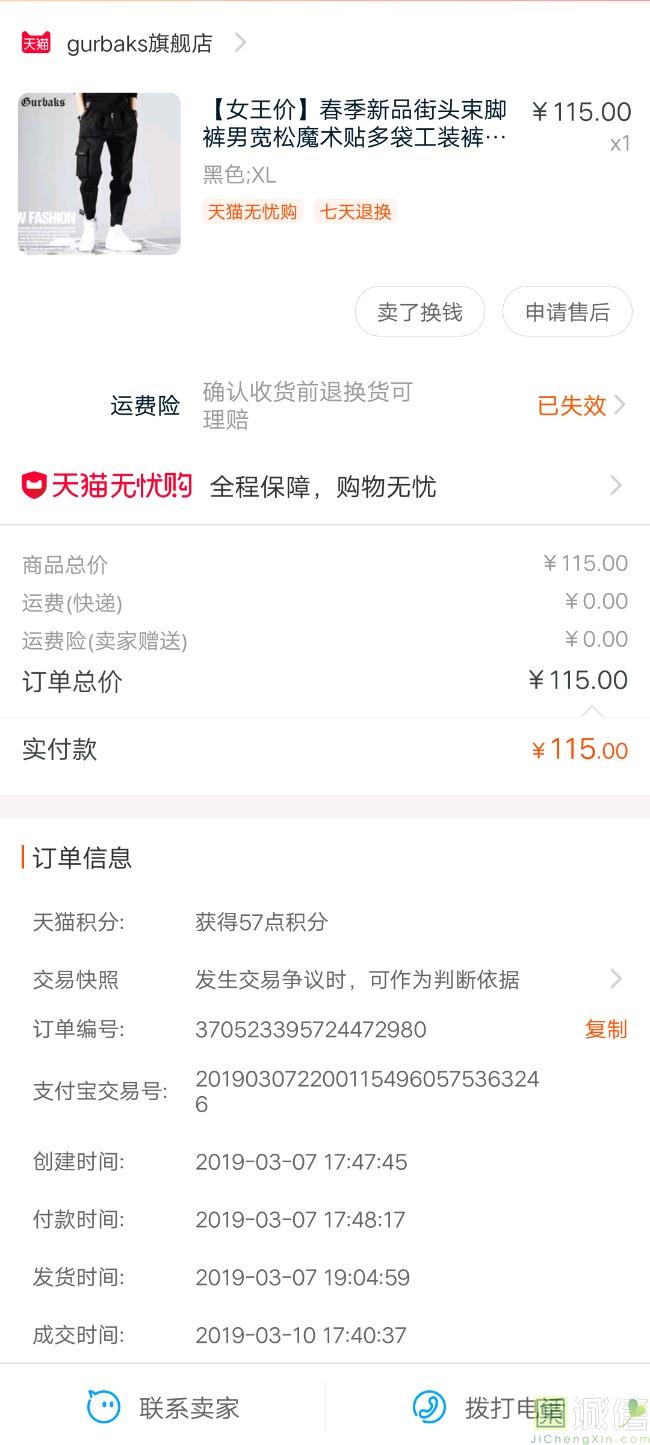This screenshot has width=650, height=1445.
Task: Expand the 已失效 shipping insurance chevron
Action: pos(620,405)
